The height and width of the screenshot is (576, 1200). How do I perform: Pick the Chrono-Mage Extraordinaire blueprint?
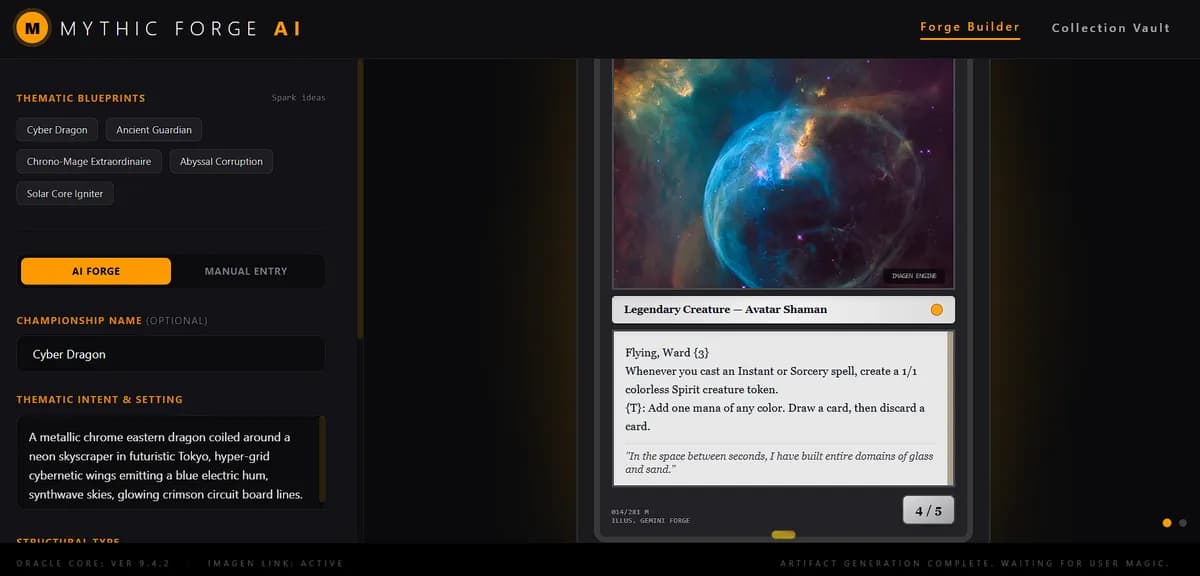(89, 161)
